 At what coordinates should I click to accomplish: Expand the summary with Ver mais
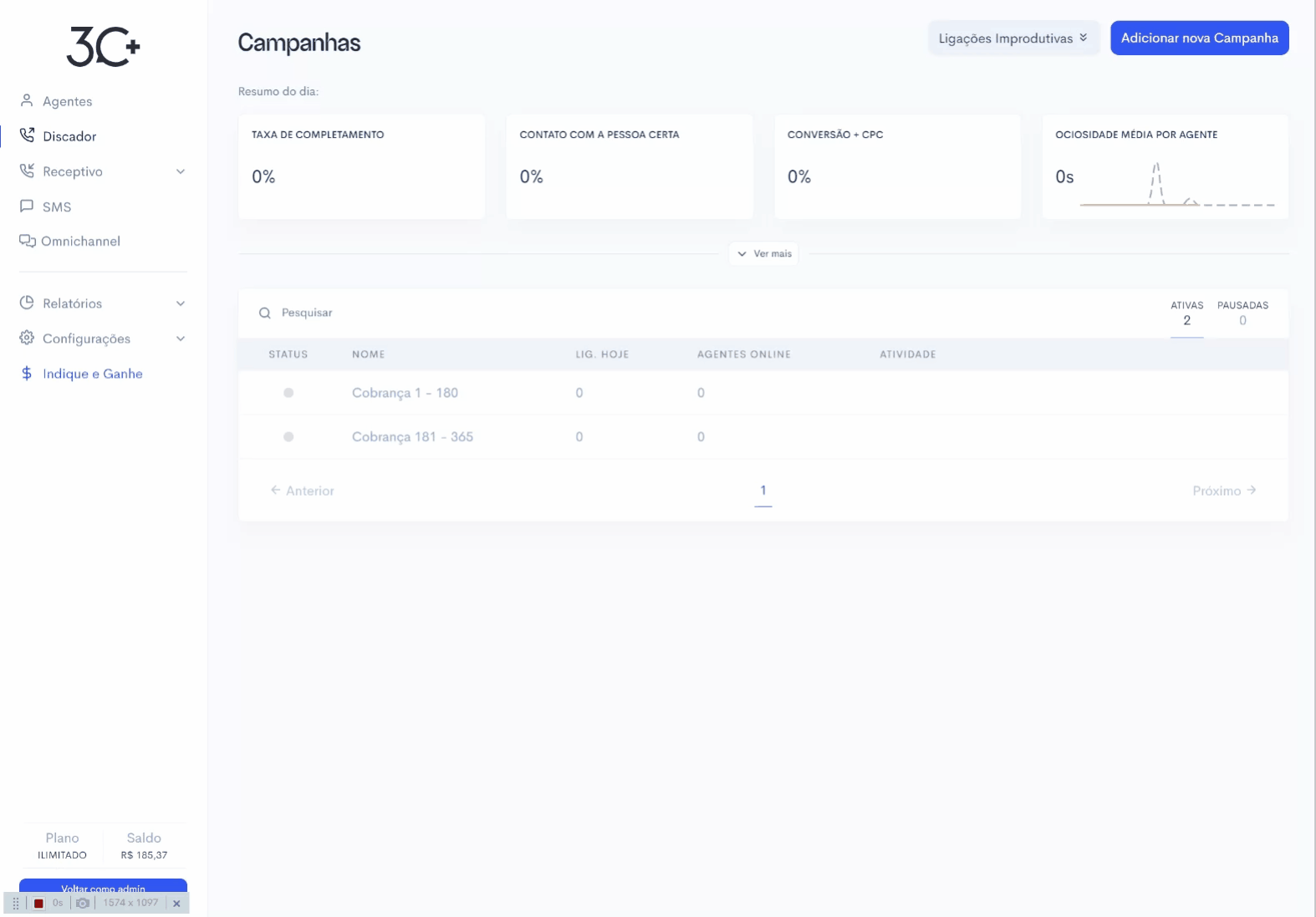pyautogui.click(x=763, y=253)
